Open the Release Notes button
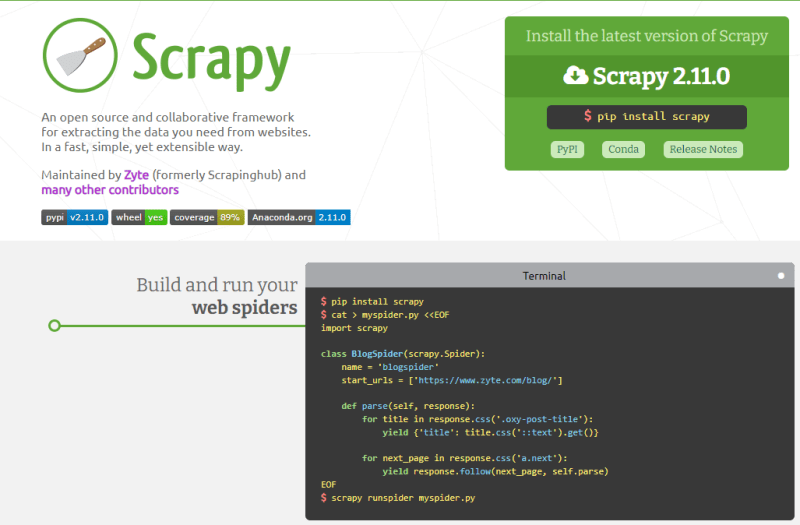Image resolution: width=800 pixels, height=525 pixels. [x=703, y=149]
